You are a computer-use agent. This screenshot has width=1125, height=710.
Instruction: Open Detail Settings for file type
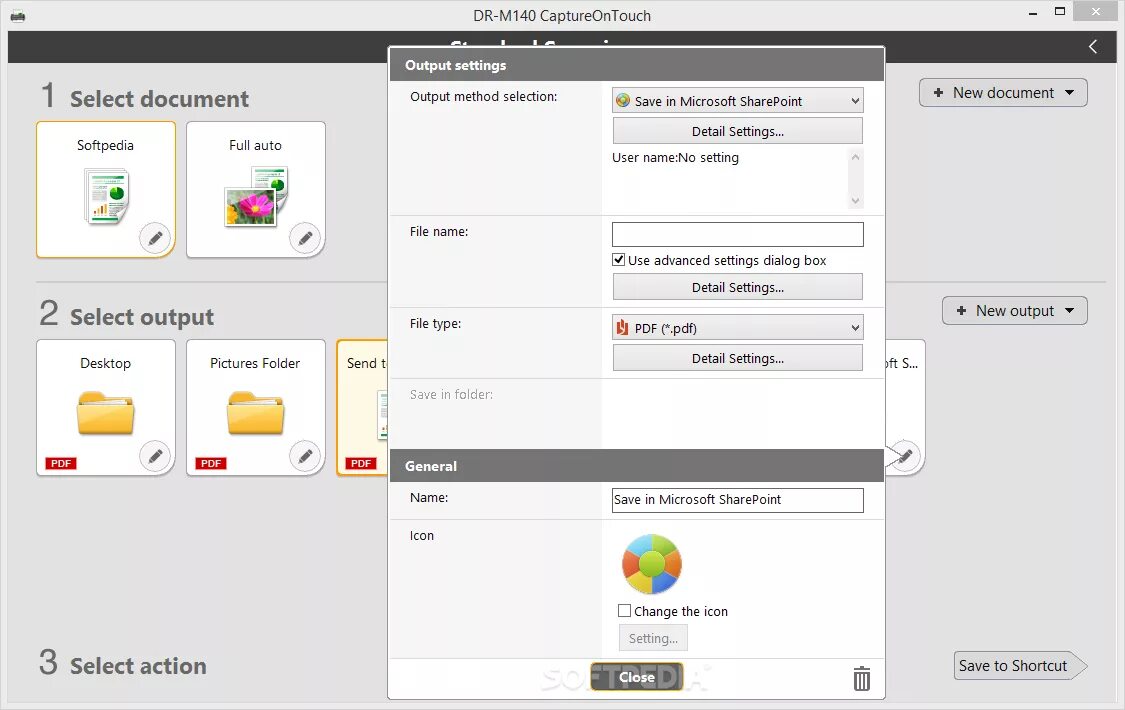tap(738, 358)
